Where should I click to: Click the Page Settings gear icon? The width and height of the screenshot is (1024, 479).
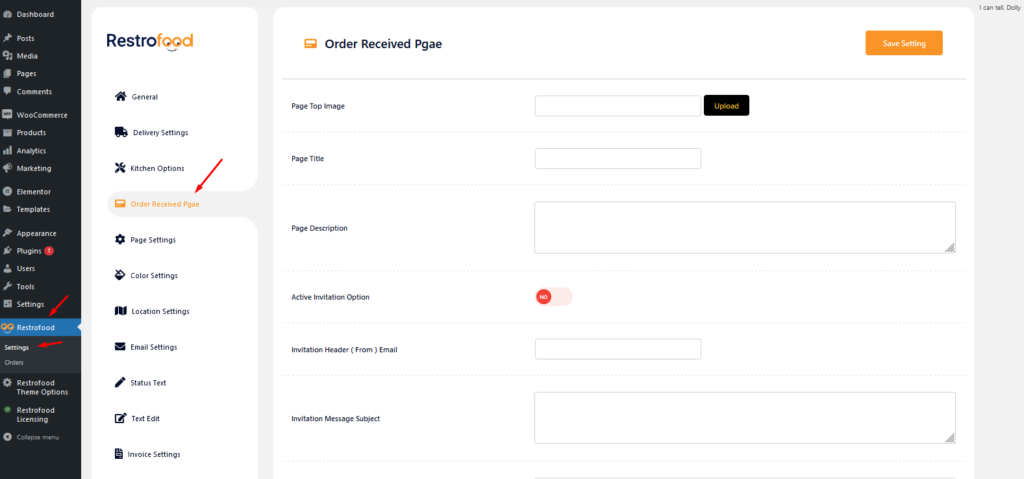pos(121,240)
